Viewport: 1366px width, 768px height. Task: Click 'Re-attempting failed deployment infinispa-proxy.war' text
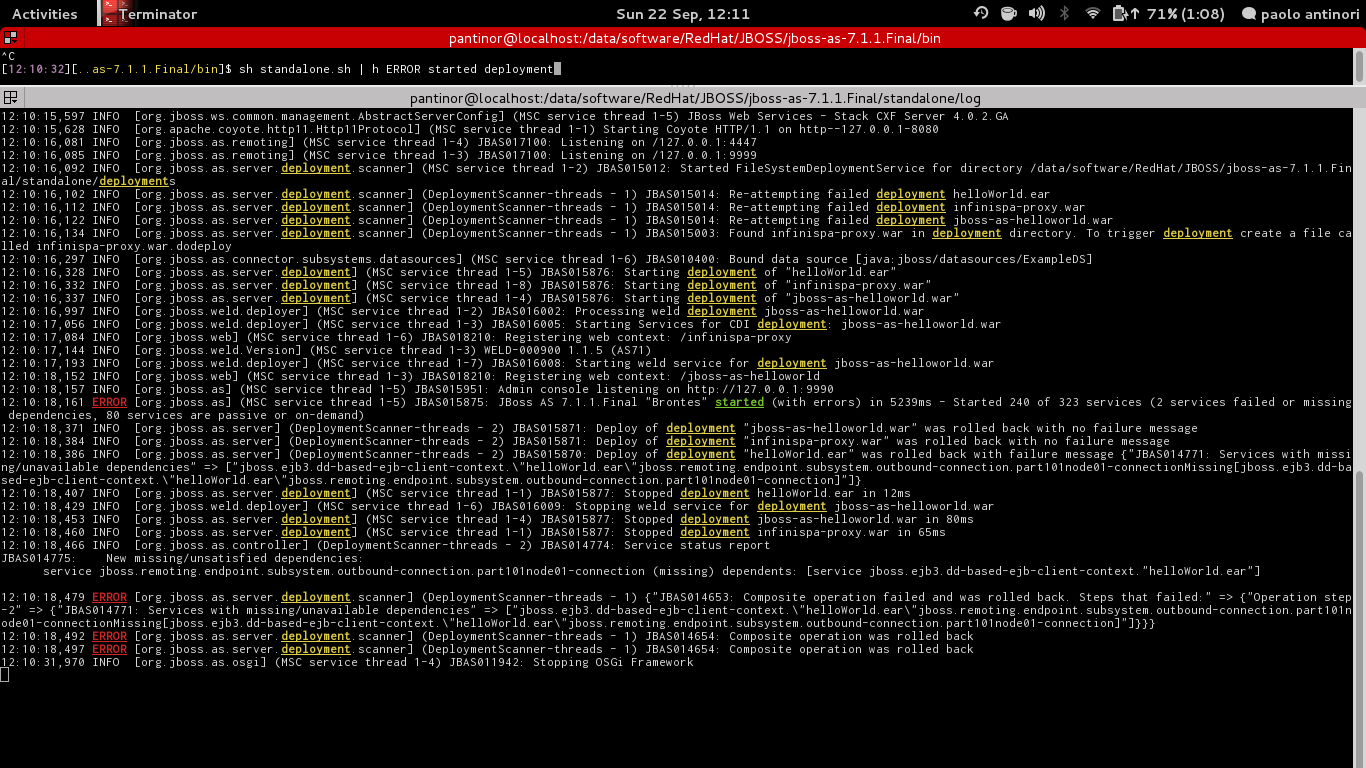pos(907,207)
